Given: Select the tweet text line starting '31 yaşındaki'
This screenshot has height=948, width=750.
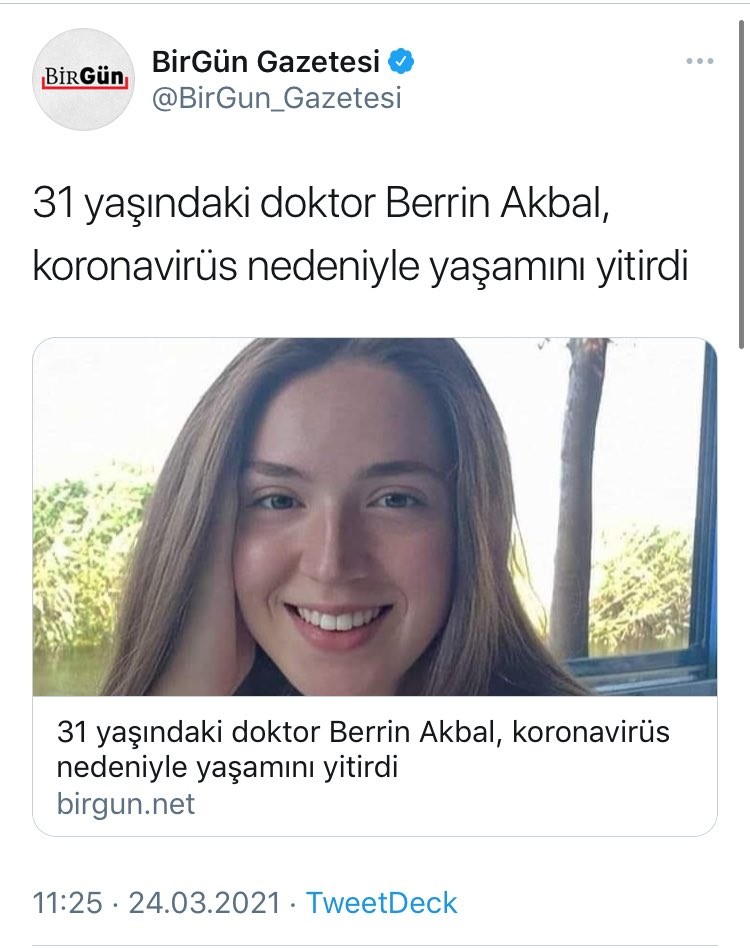Looking at the screenshot, I should coord(320,203).
